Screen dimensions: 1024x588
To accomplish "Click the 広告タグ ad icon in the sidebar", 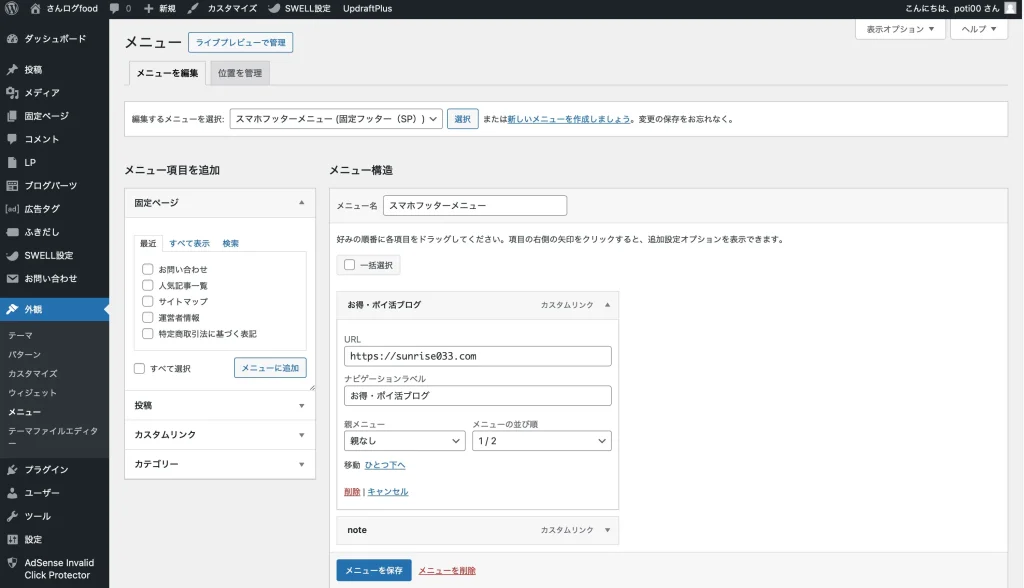I will pos(12,209).
